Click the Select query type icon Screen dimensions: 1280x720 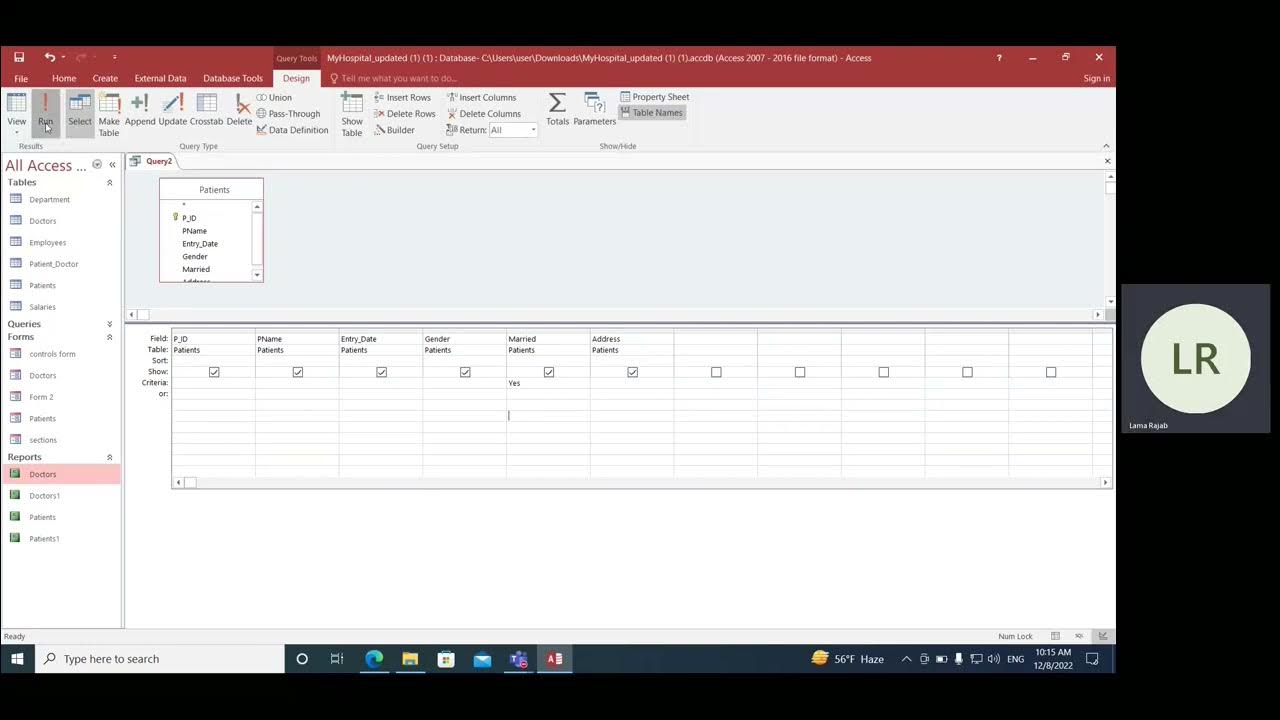[x=80, y=113]
